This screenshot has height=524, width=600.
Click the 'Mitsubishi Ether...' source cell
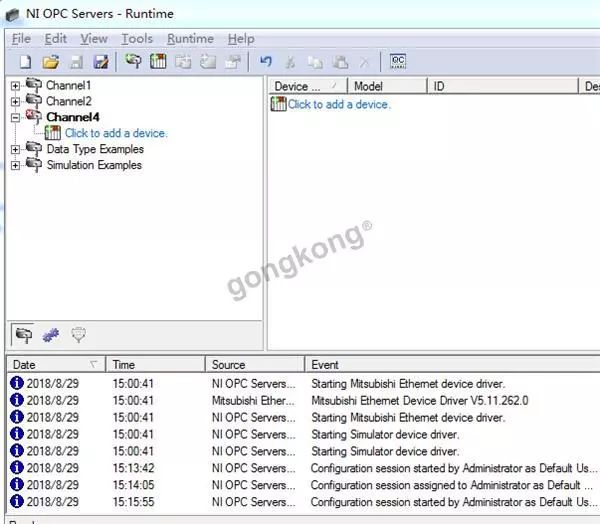click(253, 400)
